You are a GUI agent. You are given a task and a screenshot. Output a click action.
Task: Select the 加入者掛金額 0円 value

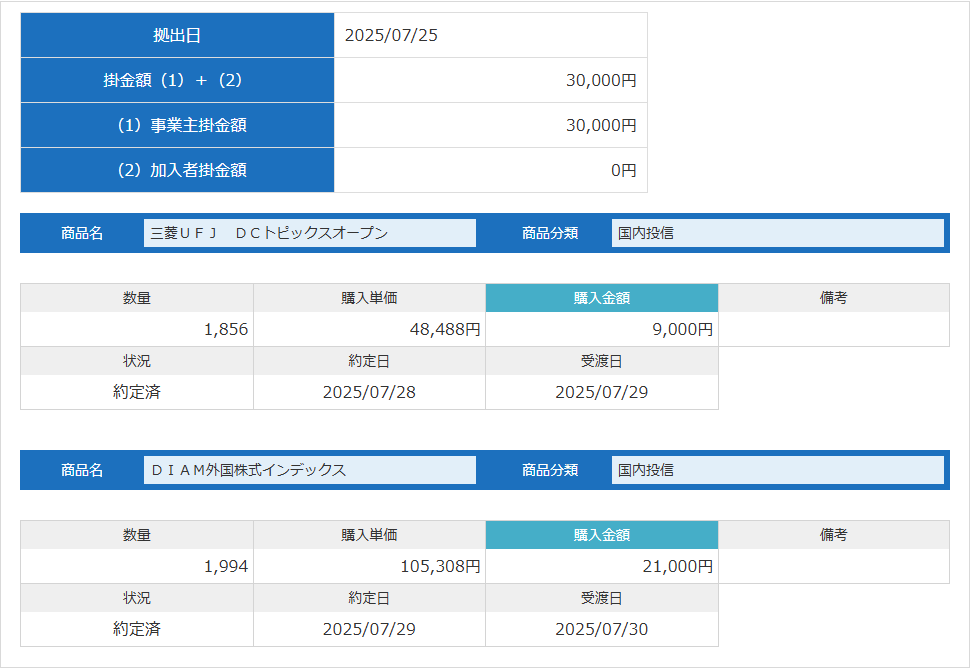[x=624, y=170]
